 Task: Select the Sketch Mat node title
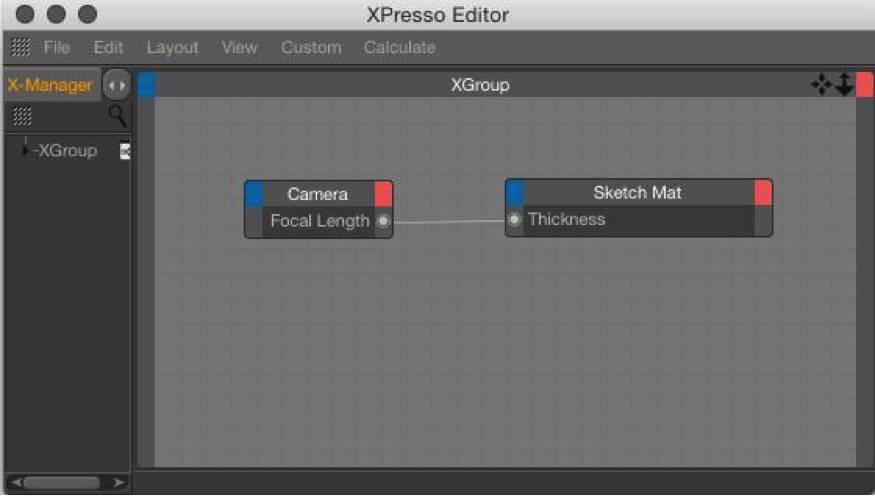point(637,192)
